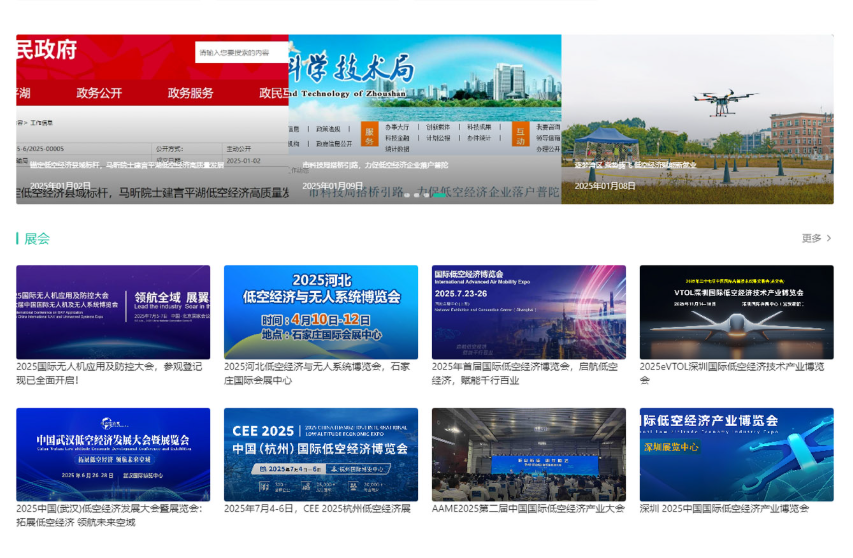Open the 2025国际无人机应用及防控大会 banner image
The image size is (853, 558).
(x=113, y=311)
